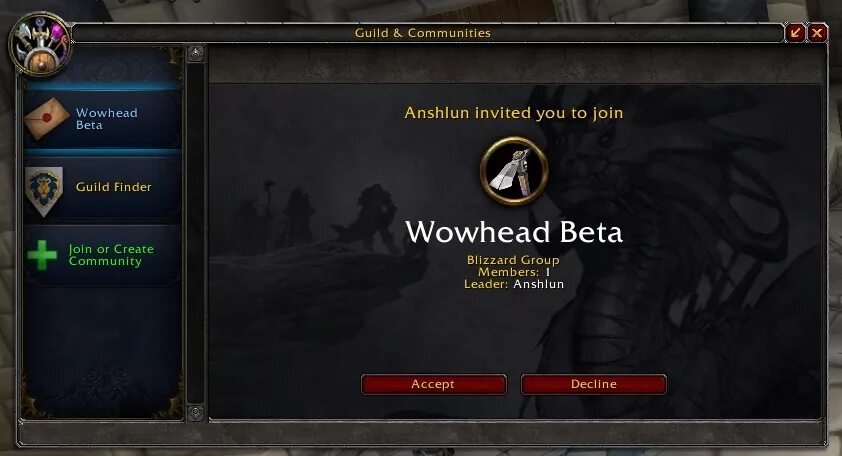
Task: Click the scroll up arrow in sidebar list
Action: click(195, 54)
